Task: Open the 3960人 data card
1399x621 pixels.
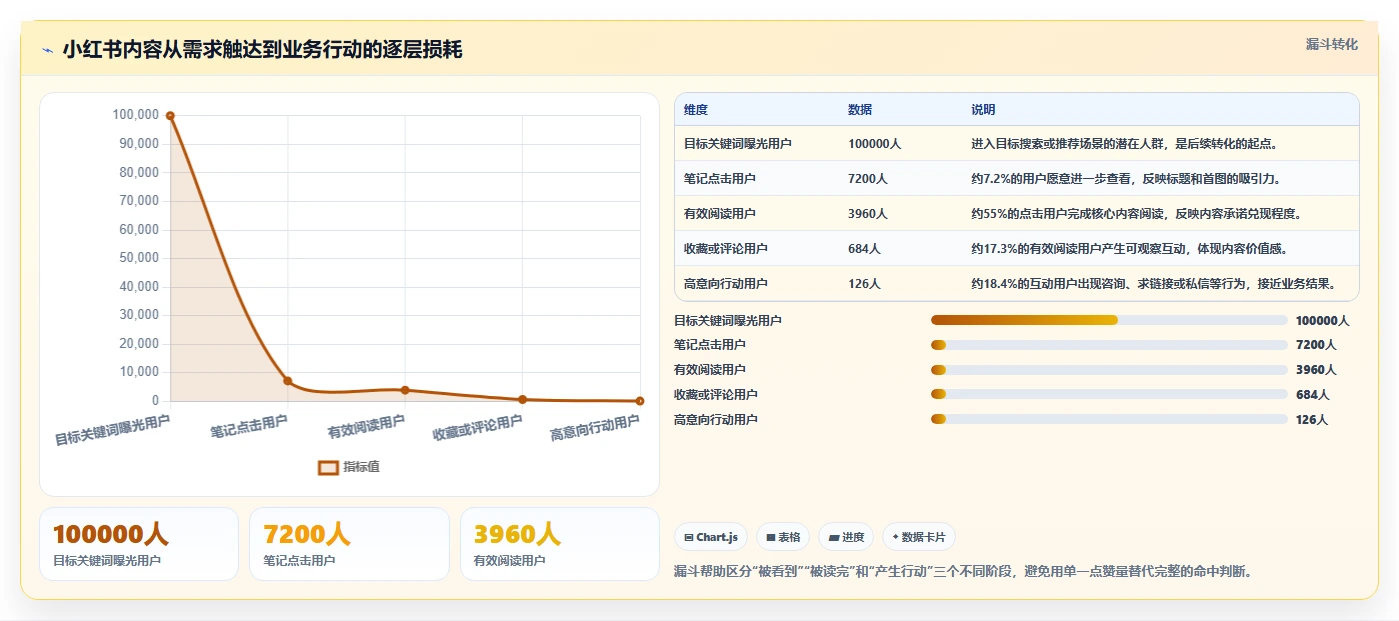Action: coord(560,544)
